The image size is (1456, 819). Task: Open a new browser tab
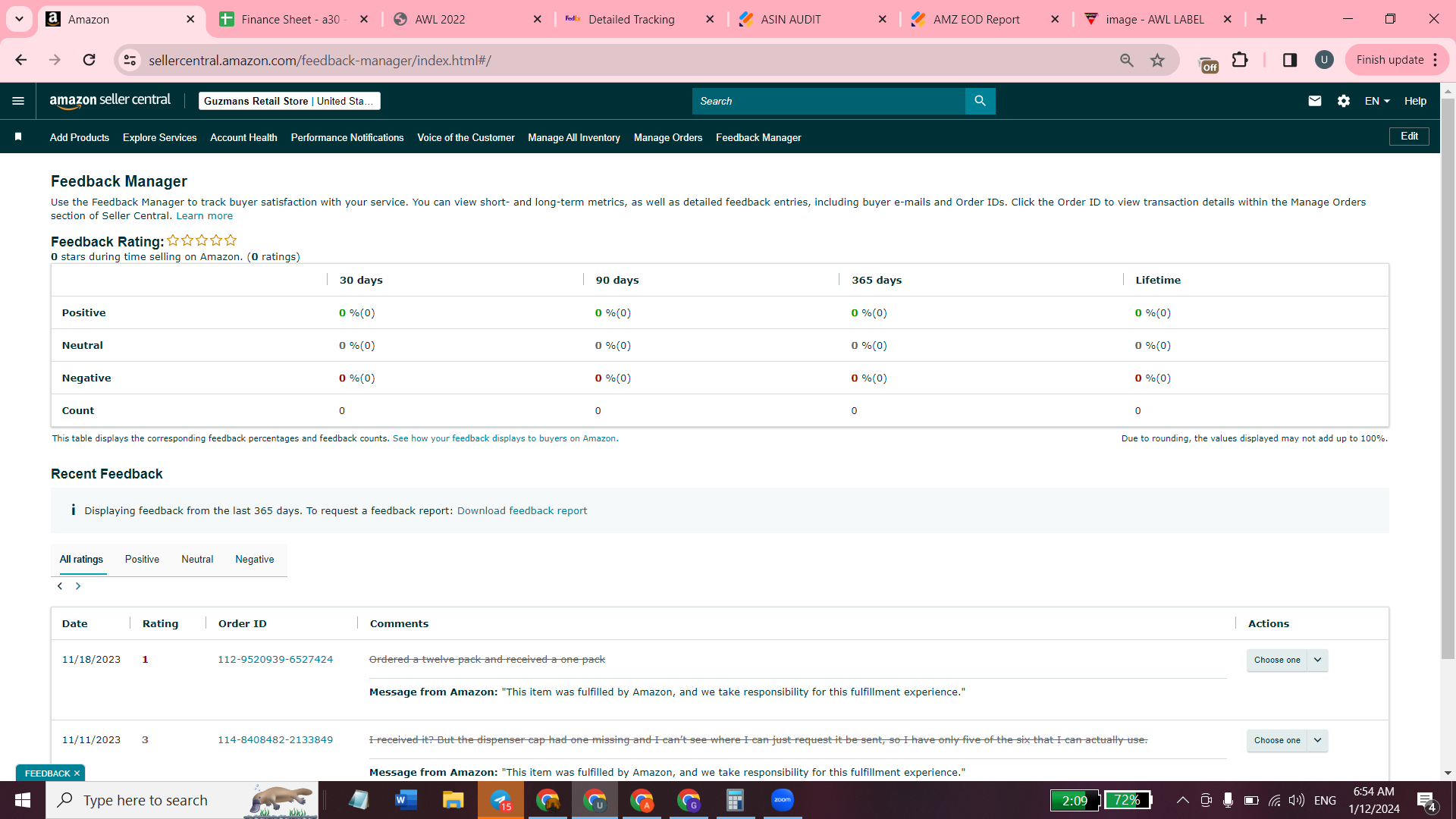tap(1262, 19)
